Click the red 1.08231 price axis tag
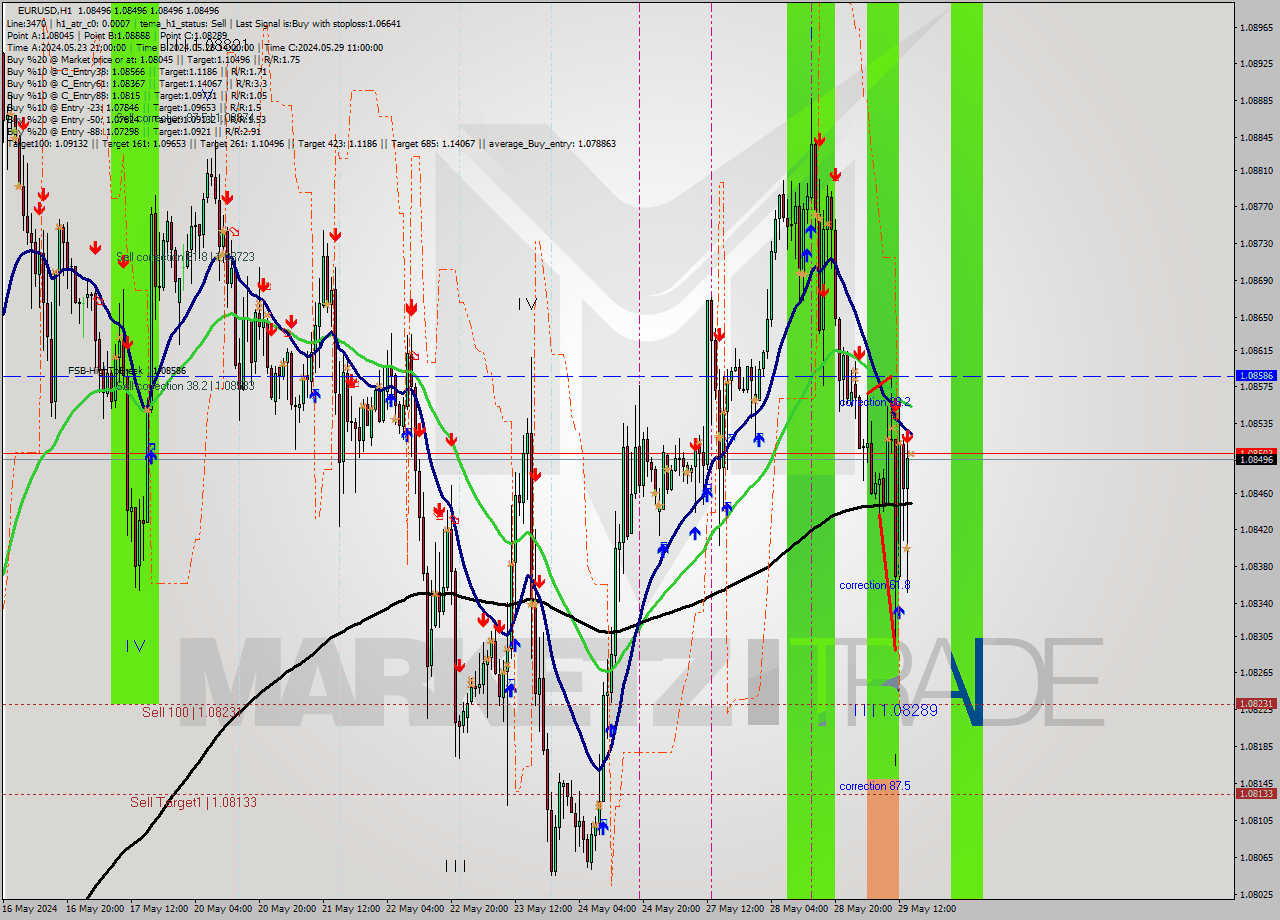The height and width of the screenshot is (920, 1280). 1256,703
